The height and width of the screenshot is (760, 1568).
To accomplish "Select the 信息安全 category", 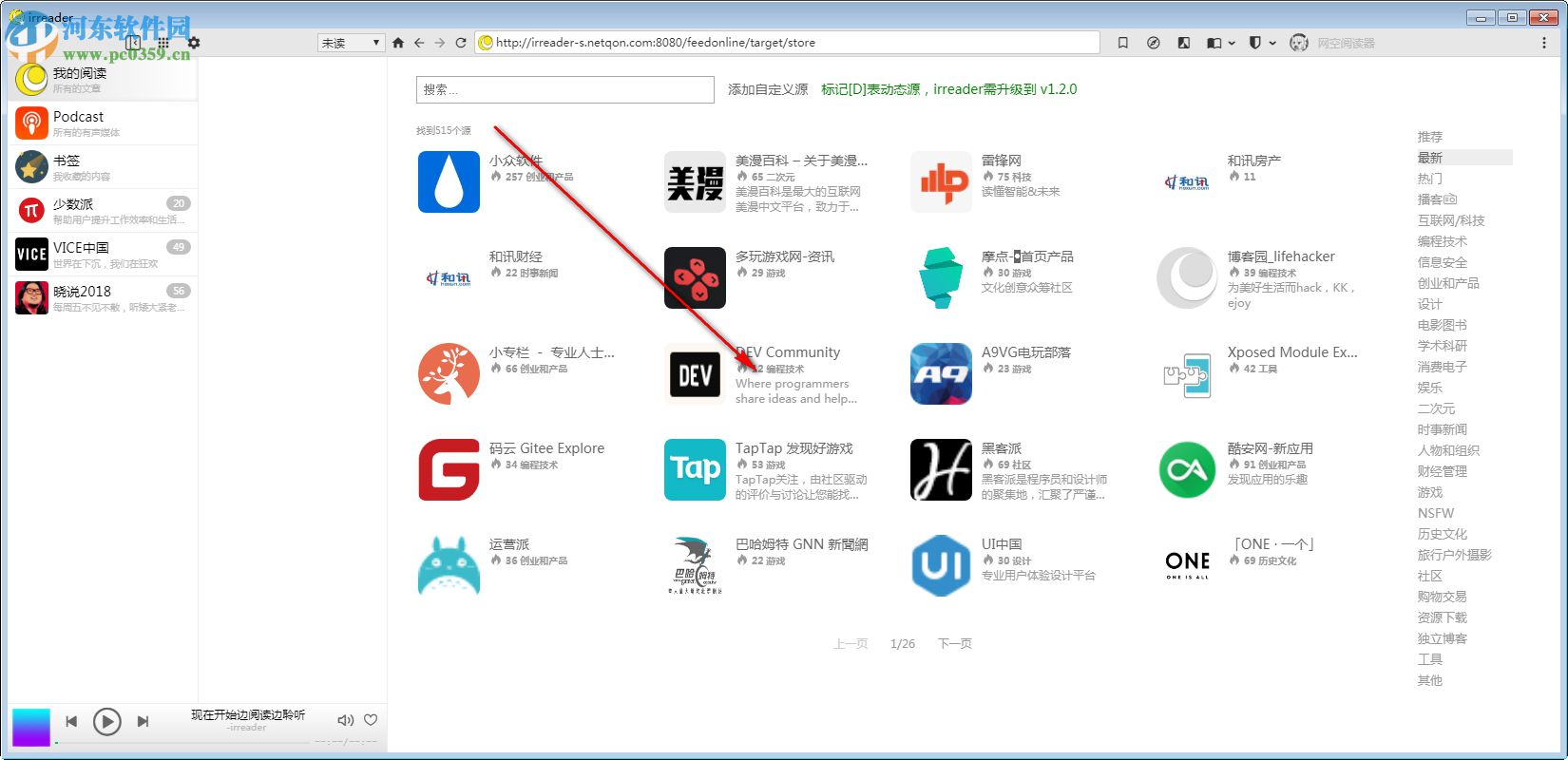I will click(x=1443, y=262).
